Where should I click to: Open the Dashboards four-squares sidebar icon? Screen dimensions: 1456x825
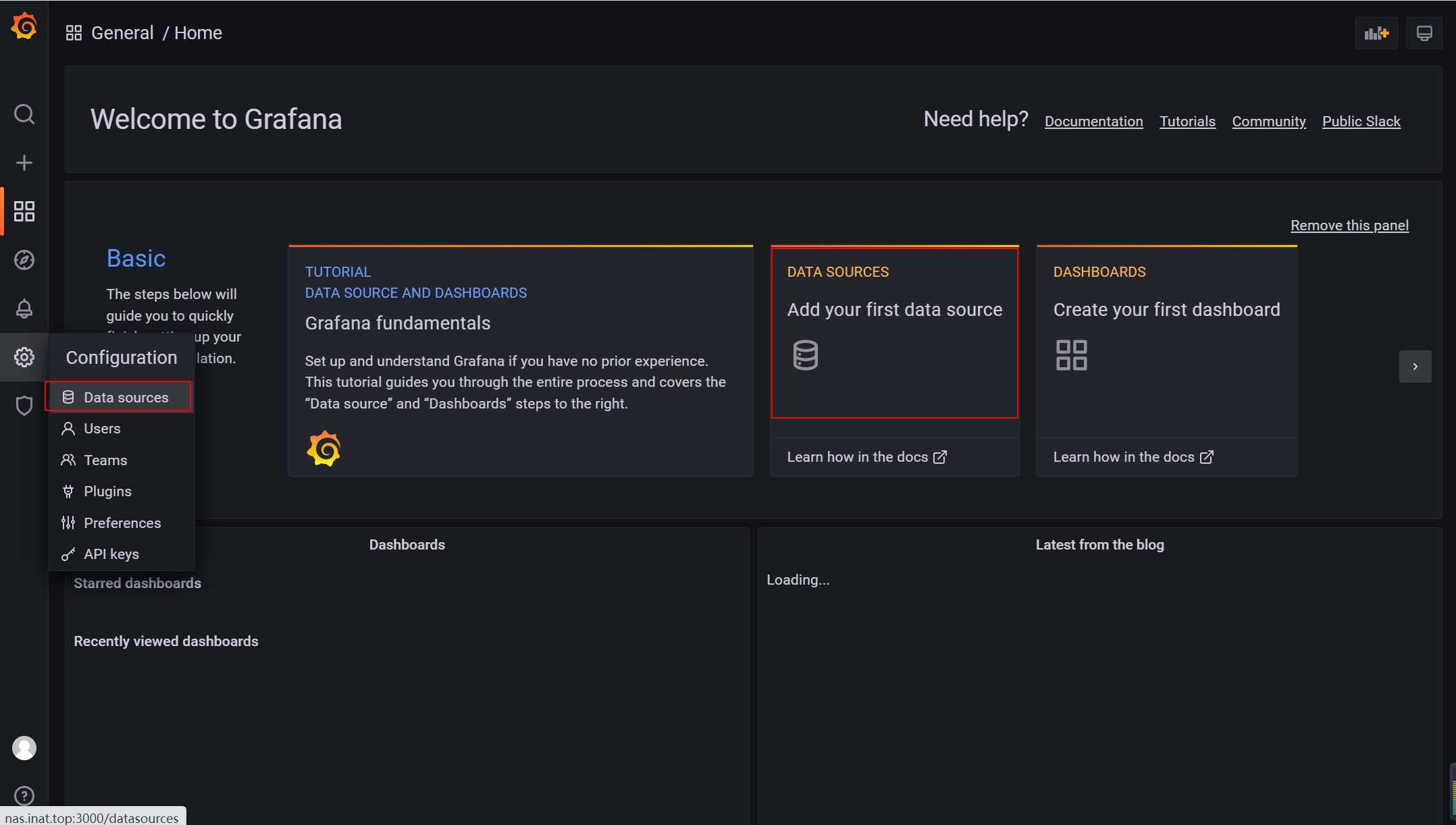pyautogui.click(x=24, y=211)
